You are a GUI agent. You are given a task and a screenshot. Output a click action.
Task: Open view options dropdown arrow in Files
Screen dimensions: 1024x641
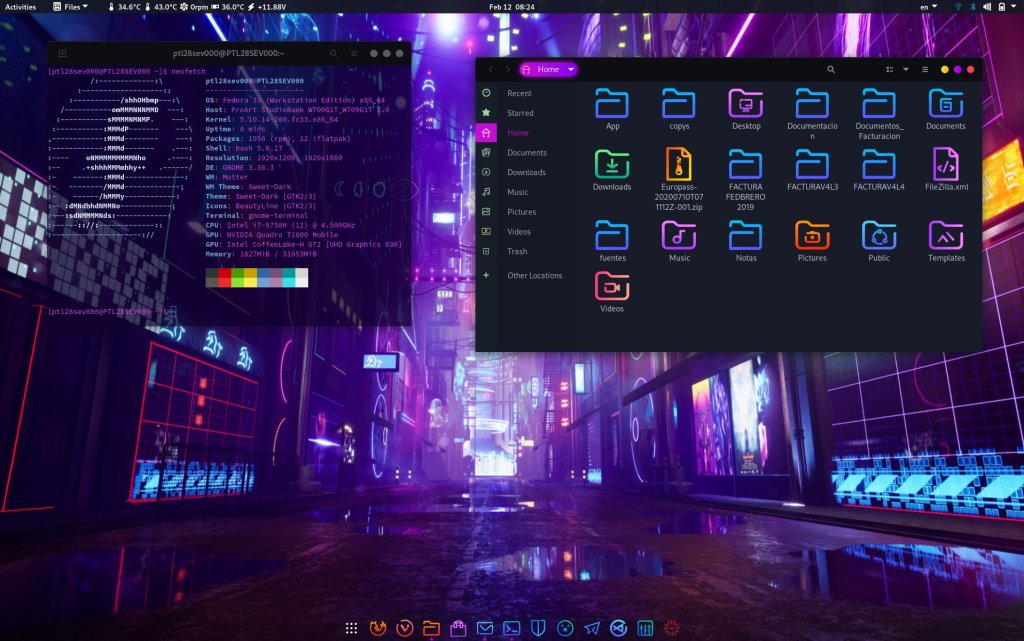tap(906, 70)
